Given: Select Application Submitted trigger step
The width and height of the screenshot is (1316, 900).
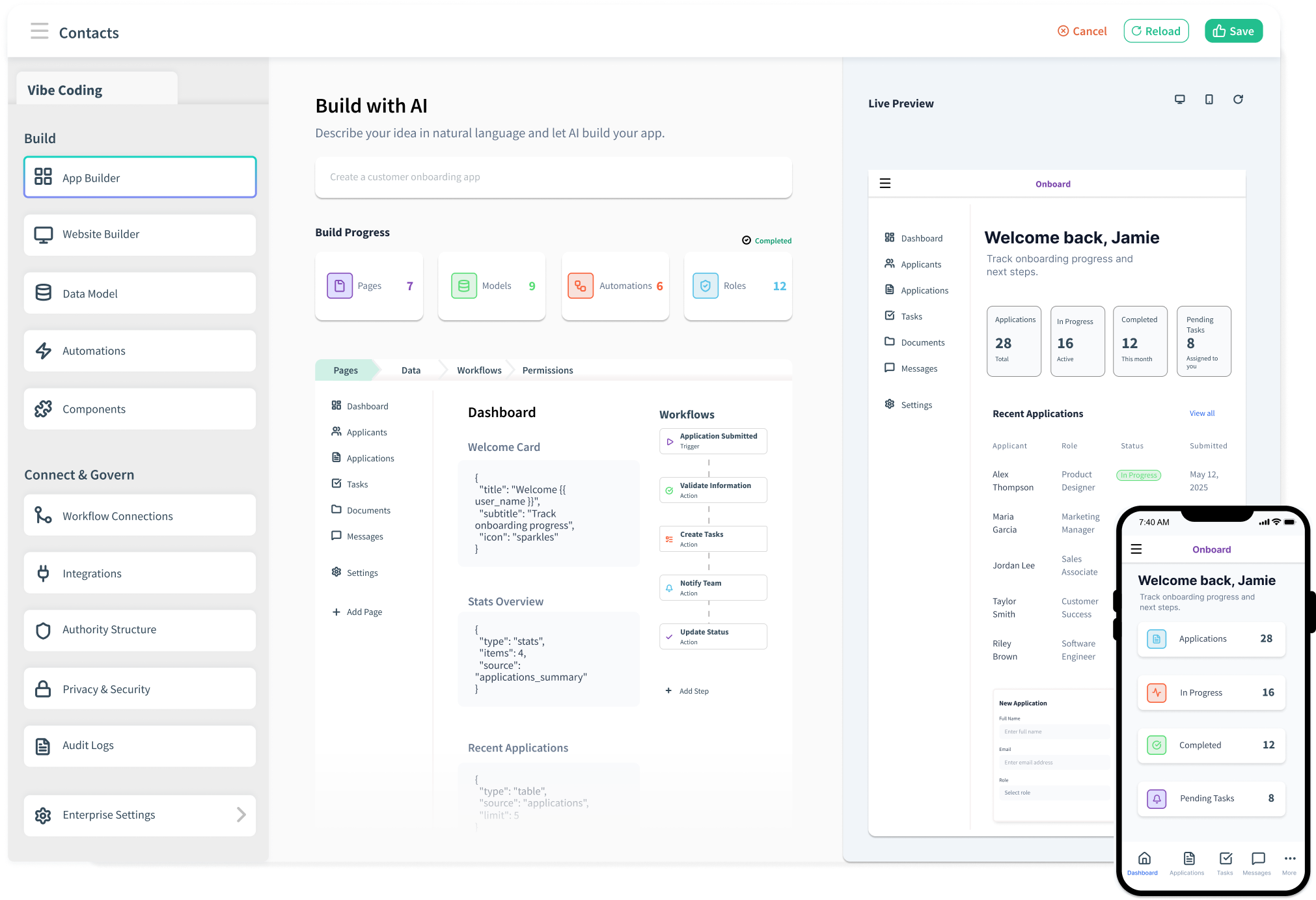Looking at the screenshot, I should point(713,441).
